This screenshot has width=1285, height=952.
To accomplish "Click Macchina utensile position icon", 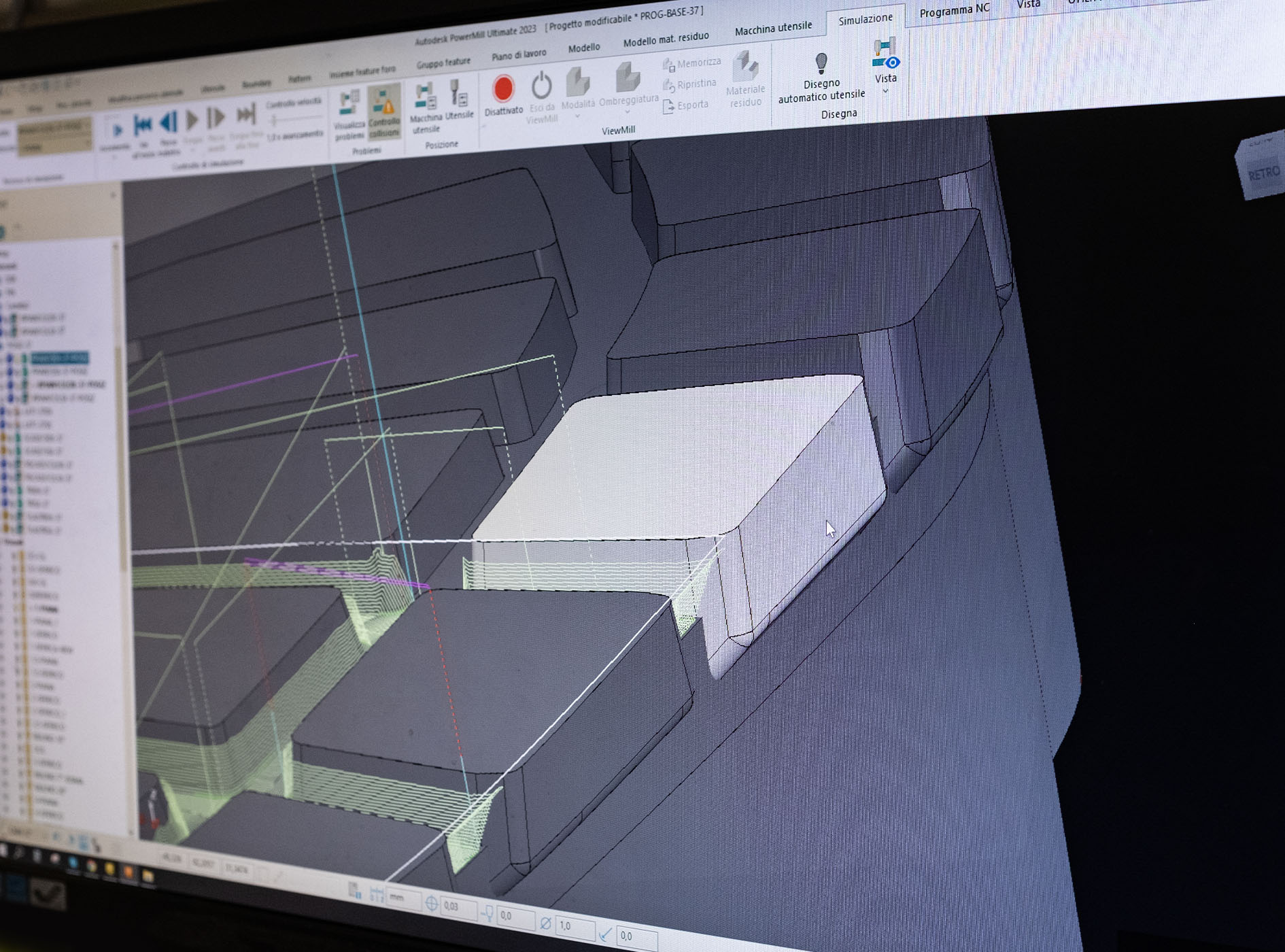I will (426, 97).
